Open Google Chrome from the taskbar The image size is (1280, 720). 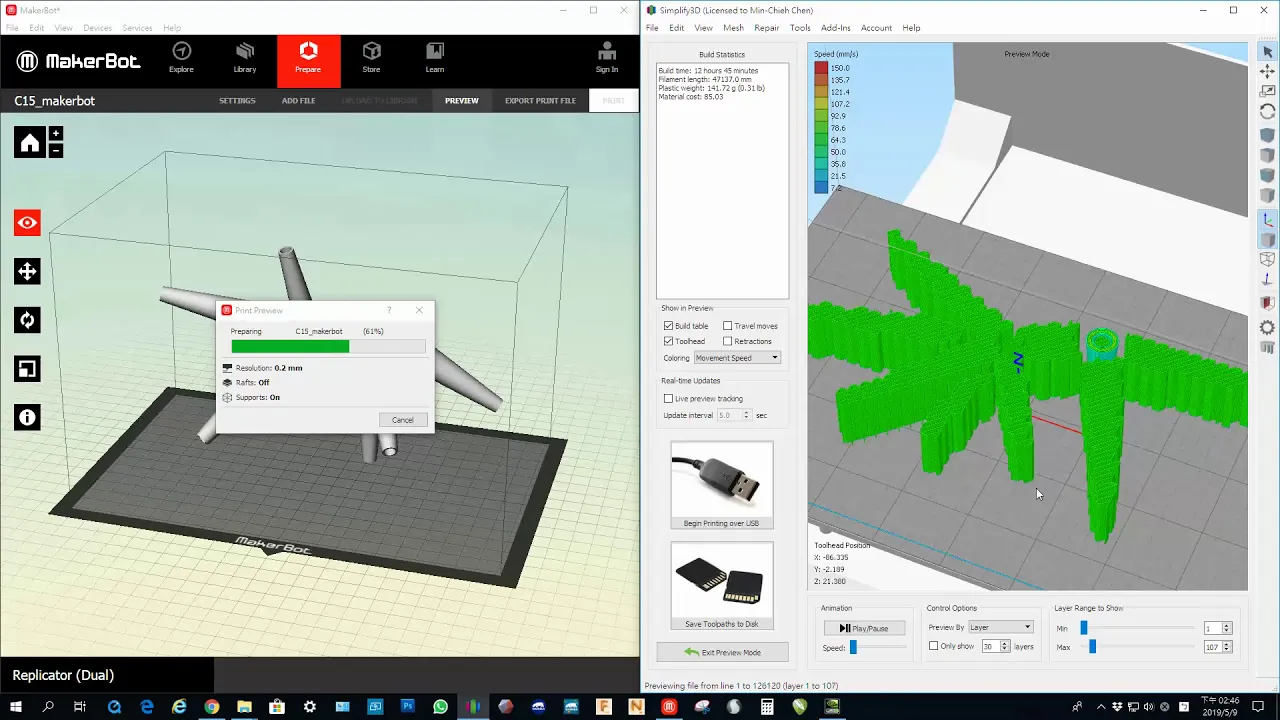[x=212, y=707]
